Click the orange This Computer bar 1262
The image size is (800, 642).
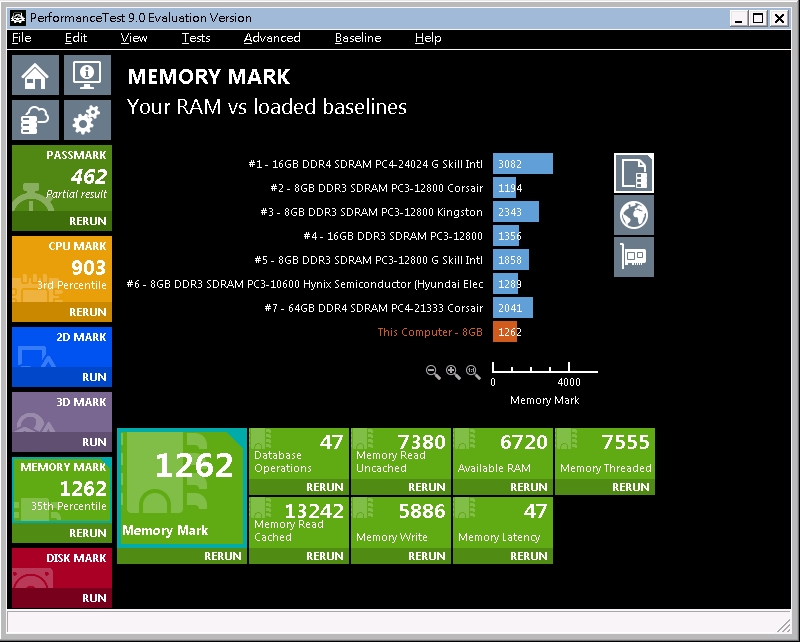[505, 332]
